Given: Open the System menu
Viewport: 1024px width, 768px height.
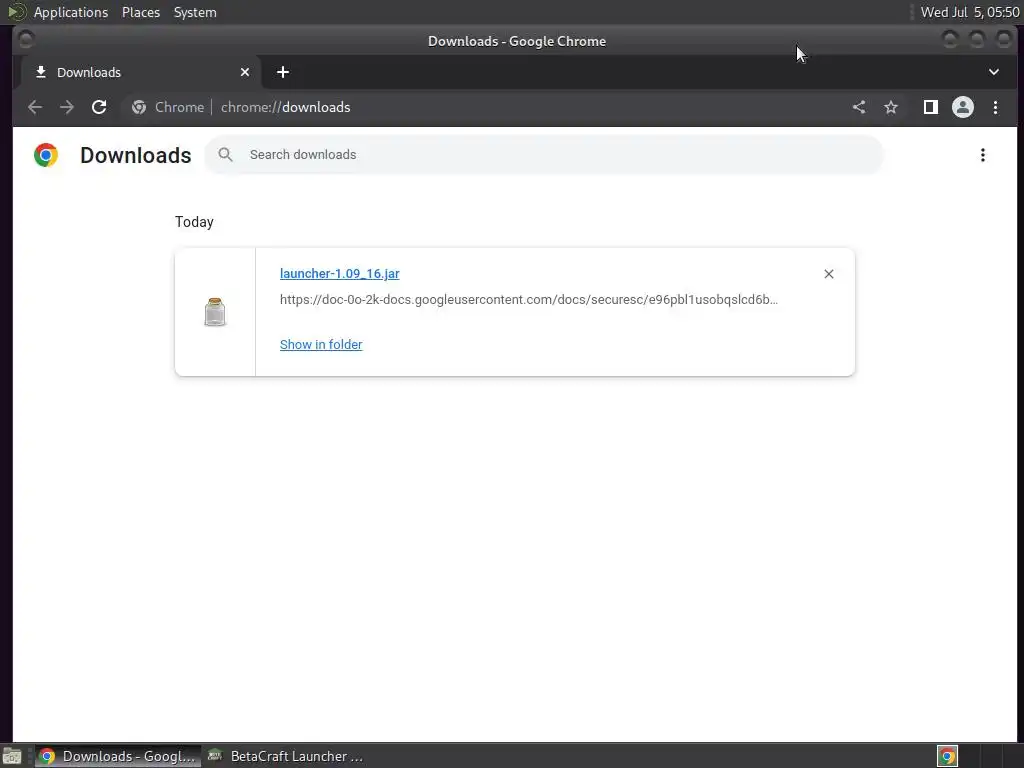Looking at the screenshot, I should (x=195, y=12).
